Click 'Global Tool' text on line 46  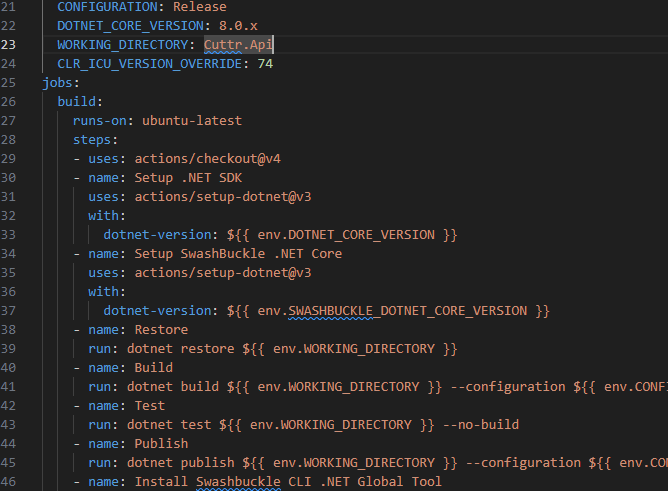click(x=399, y=482)
